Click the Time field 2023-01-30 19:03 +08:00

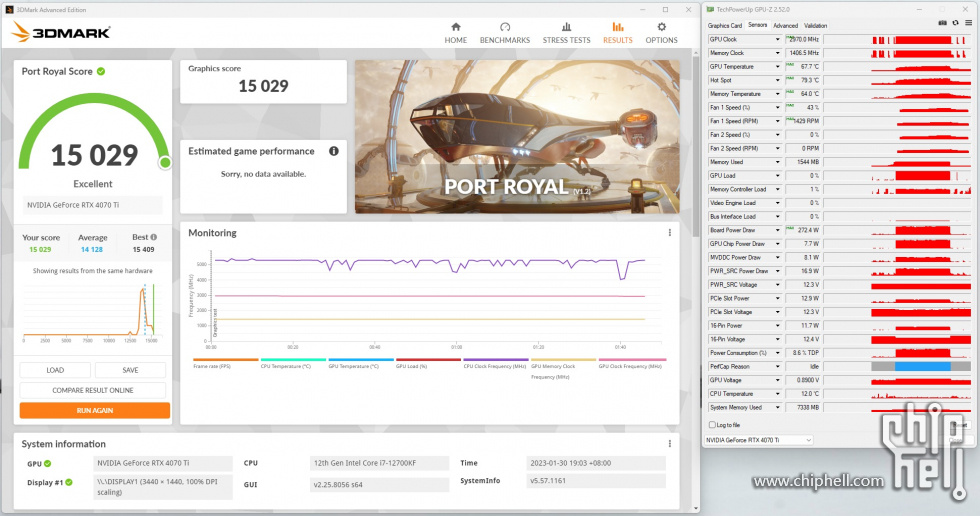point(596,463)
